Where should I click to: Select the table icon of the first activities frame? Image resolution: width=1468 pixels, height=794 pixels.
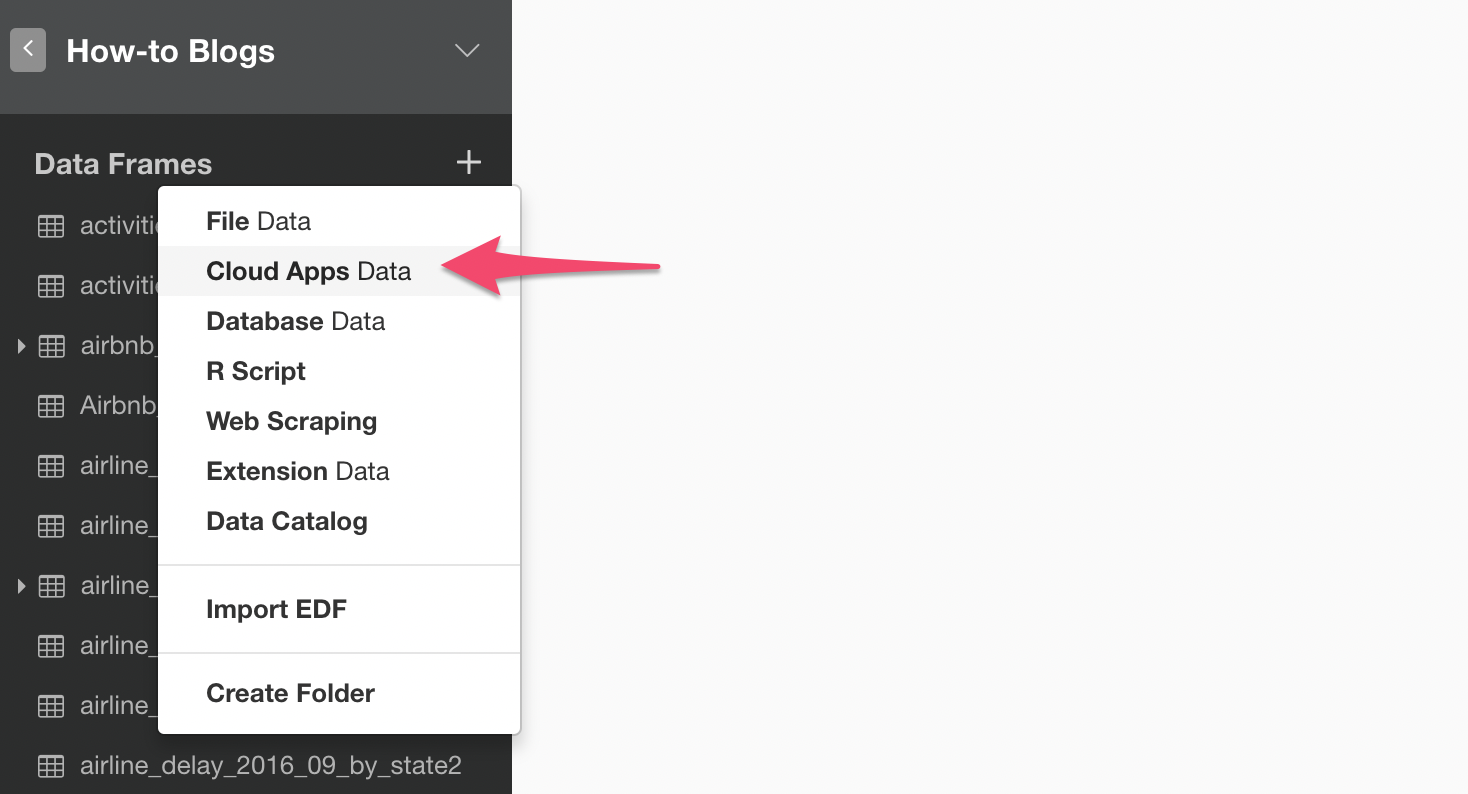[50, 226]
